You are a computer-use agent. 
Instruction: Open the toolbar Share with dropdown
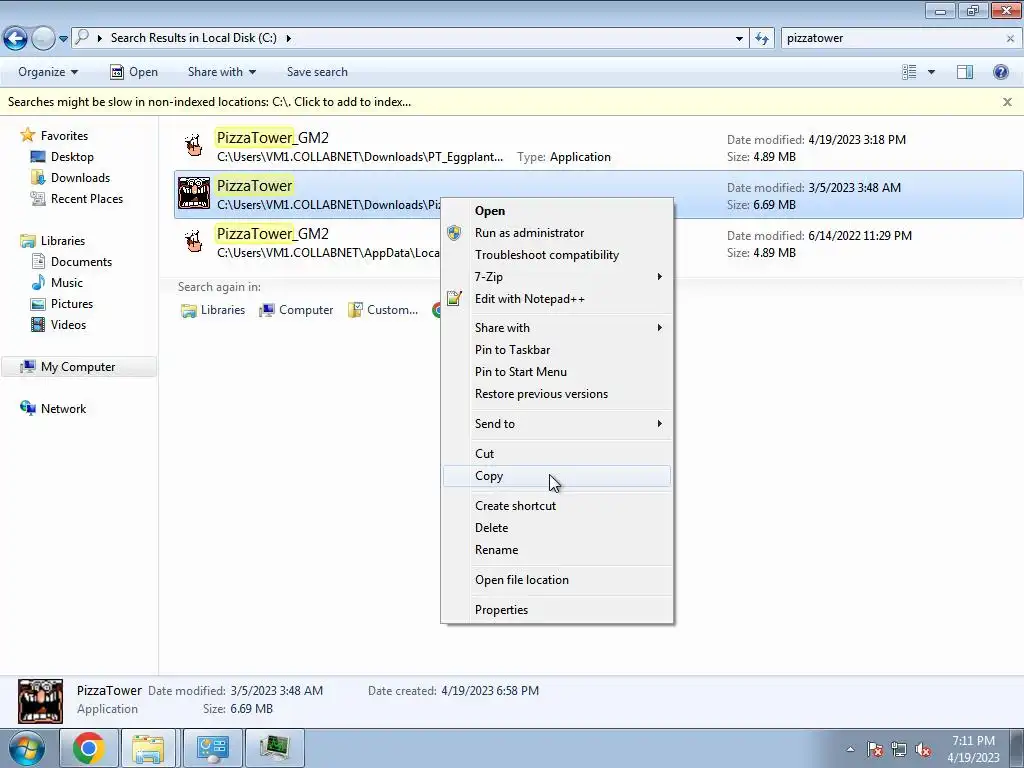[x=221, y=72]
